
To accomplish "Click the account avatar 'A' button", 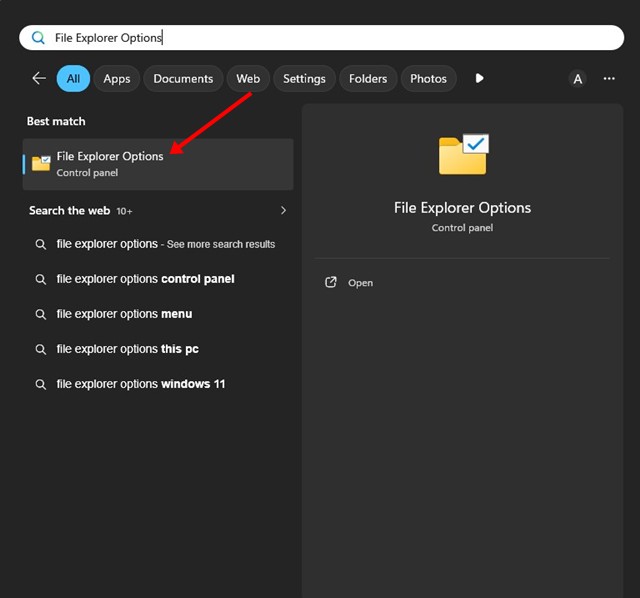I will (578, 78).
